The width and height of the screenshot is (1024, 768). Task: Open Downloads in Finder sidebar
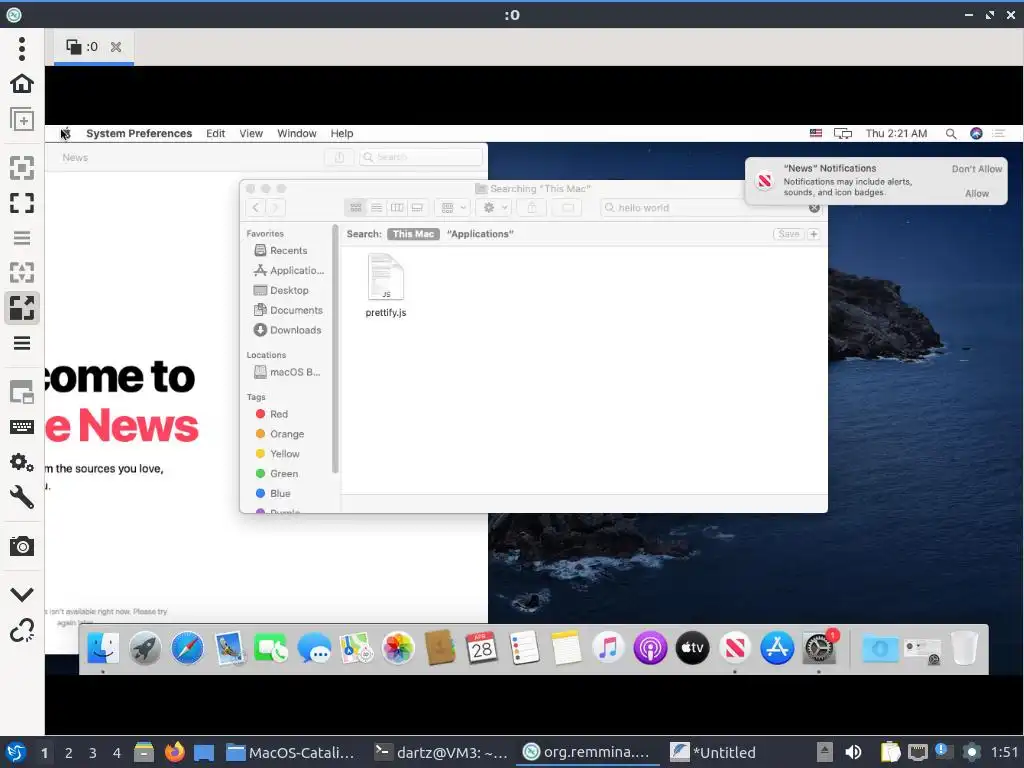click(287, 330)
